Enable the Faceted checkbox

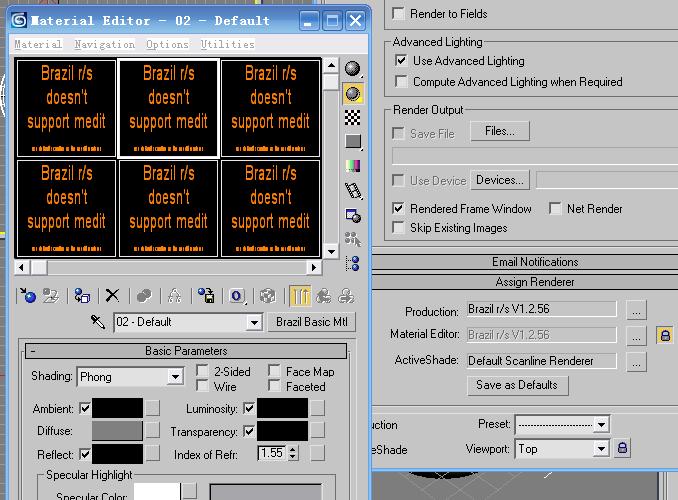coord(274,385)
